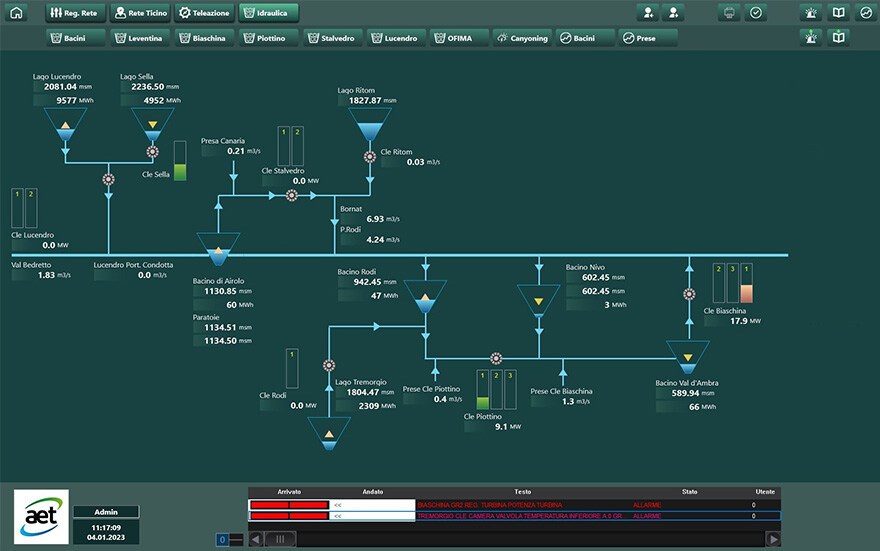
Task: Open the top-row logbook icon
Action: [x=838, y=13]
